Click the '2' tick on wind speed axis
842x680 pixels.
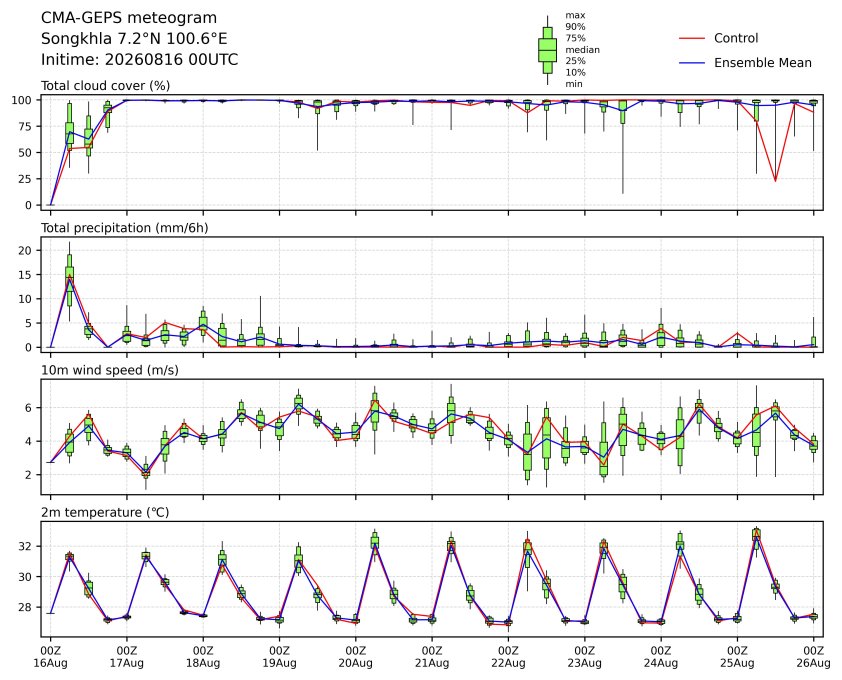tap(29, 475)
